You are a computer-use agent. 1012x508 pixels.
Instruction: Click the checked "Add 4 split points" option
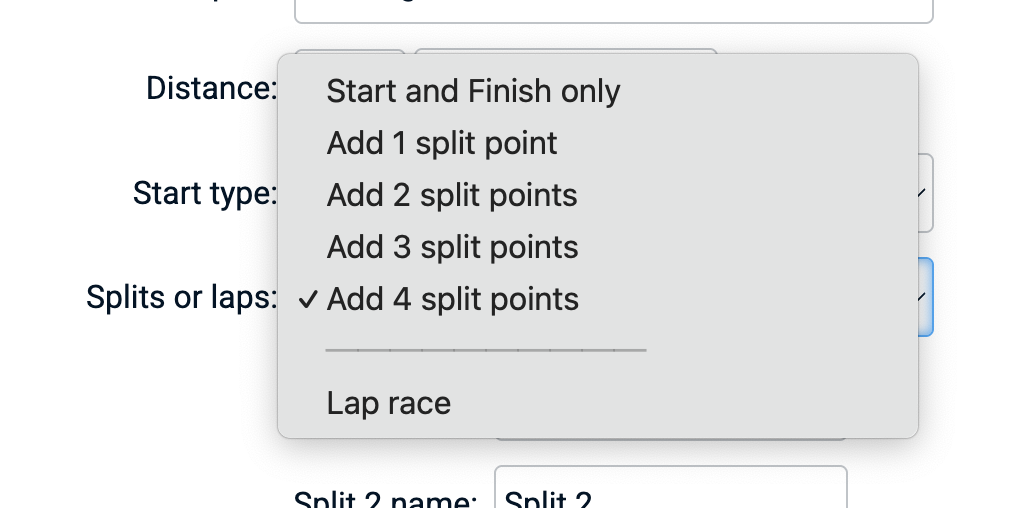(x=452, y=299)
